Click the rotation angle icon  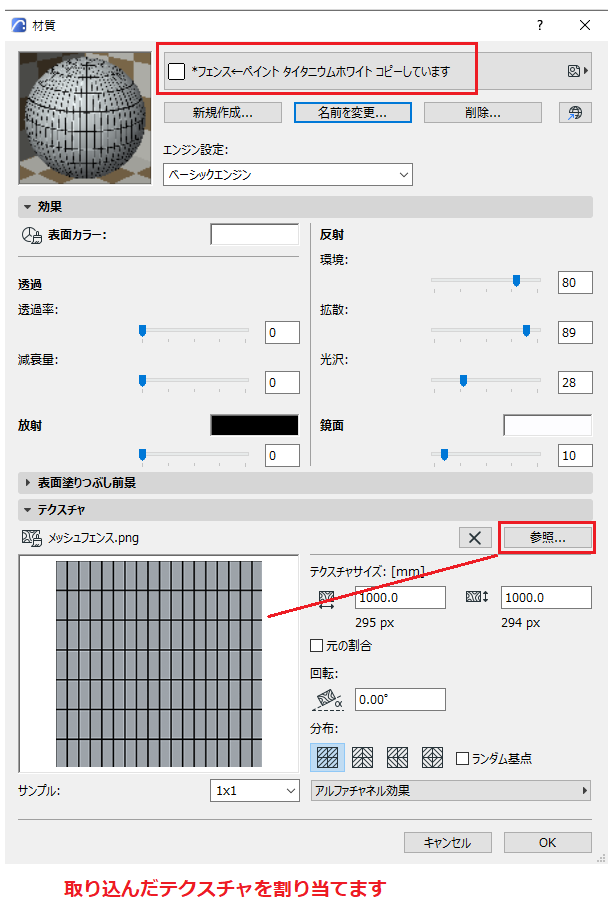coord(328,699)
